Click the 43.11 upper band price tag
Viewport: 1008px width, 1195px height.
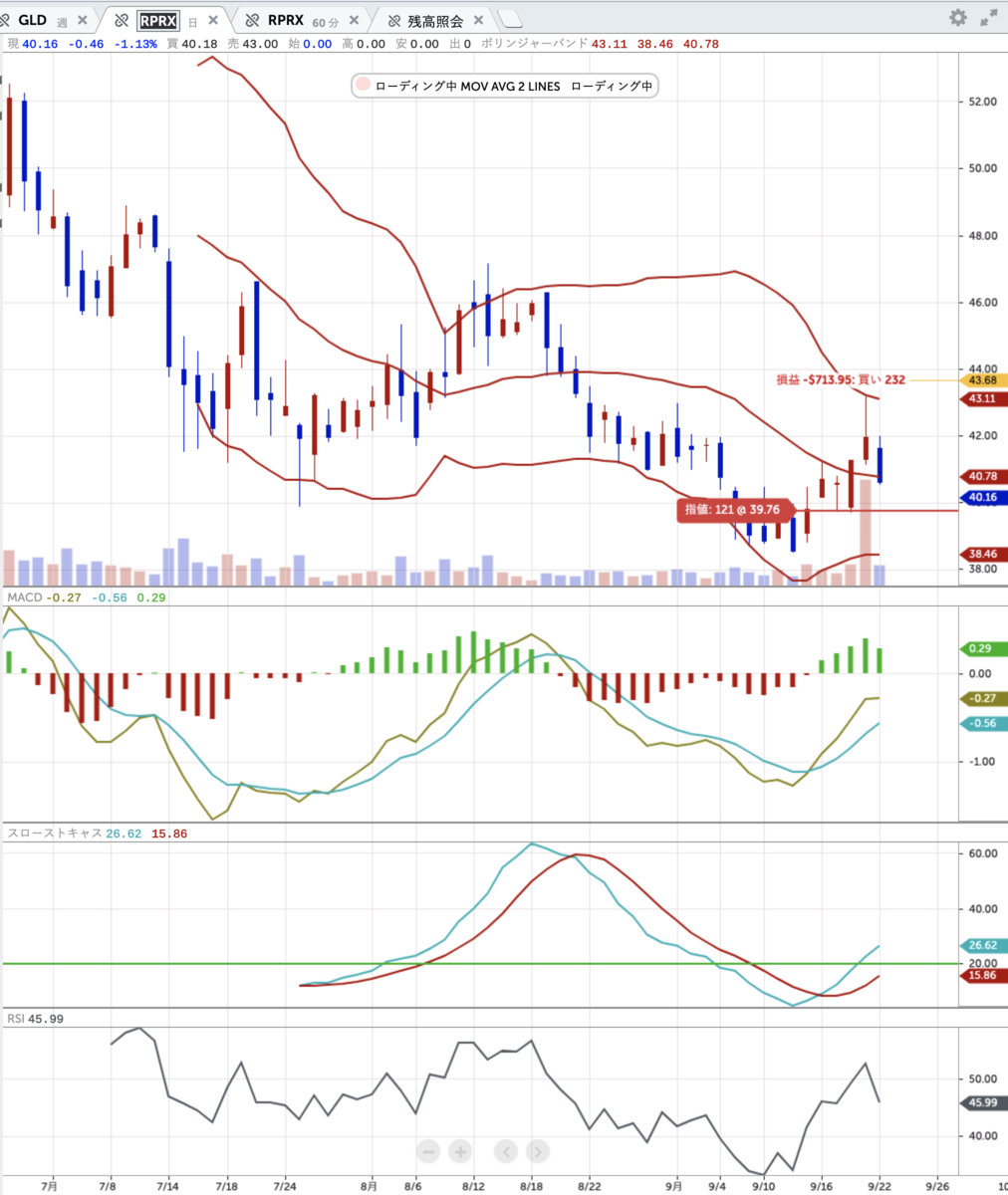(x=982, y=398)
